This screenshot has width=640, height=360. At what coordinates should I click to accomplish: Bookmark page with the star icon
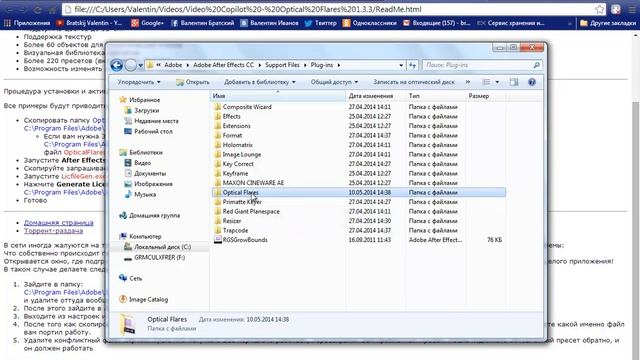click(600, 9)
